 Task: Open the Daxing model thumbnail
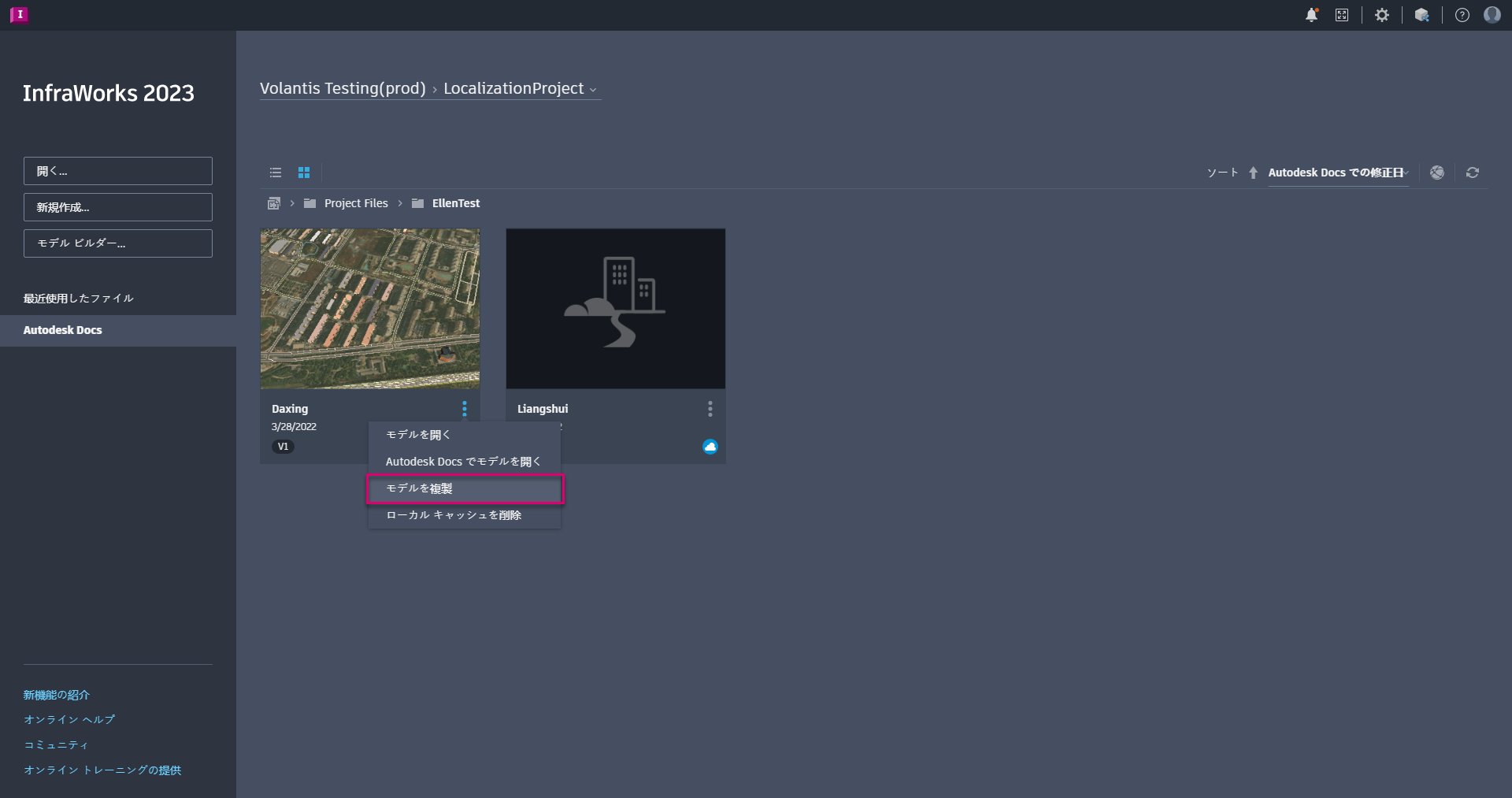(370, 309)
